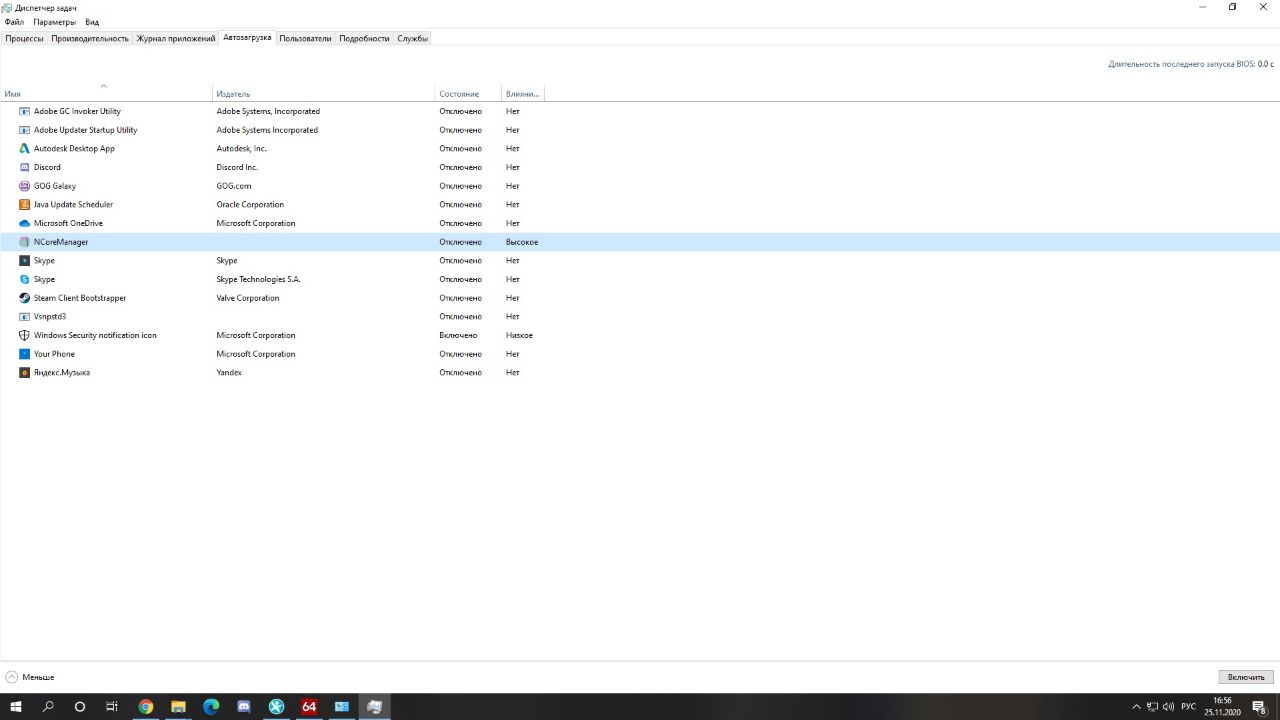This screenshot has height=720, width=1280.
Task: Click the Discord icon in startup list
Action: (x=25, y=167)
